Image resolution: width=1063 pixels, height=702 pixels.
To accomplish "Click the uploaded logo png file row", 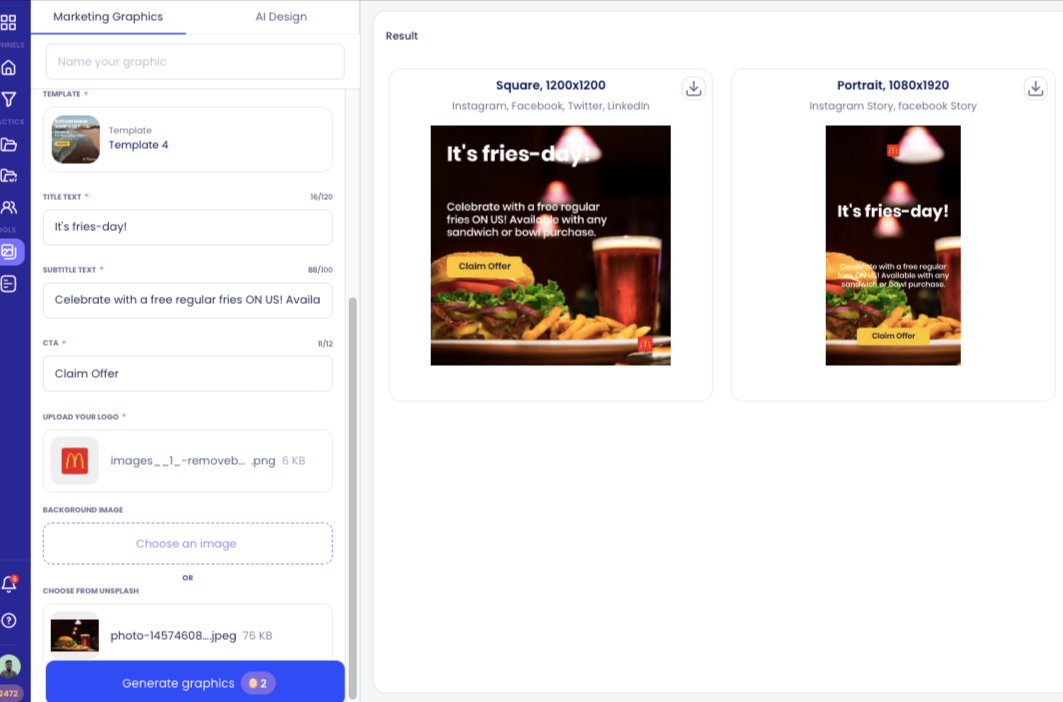I will pos(188,461).
